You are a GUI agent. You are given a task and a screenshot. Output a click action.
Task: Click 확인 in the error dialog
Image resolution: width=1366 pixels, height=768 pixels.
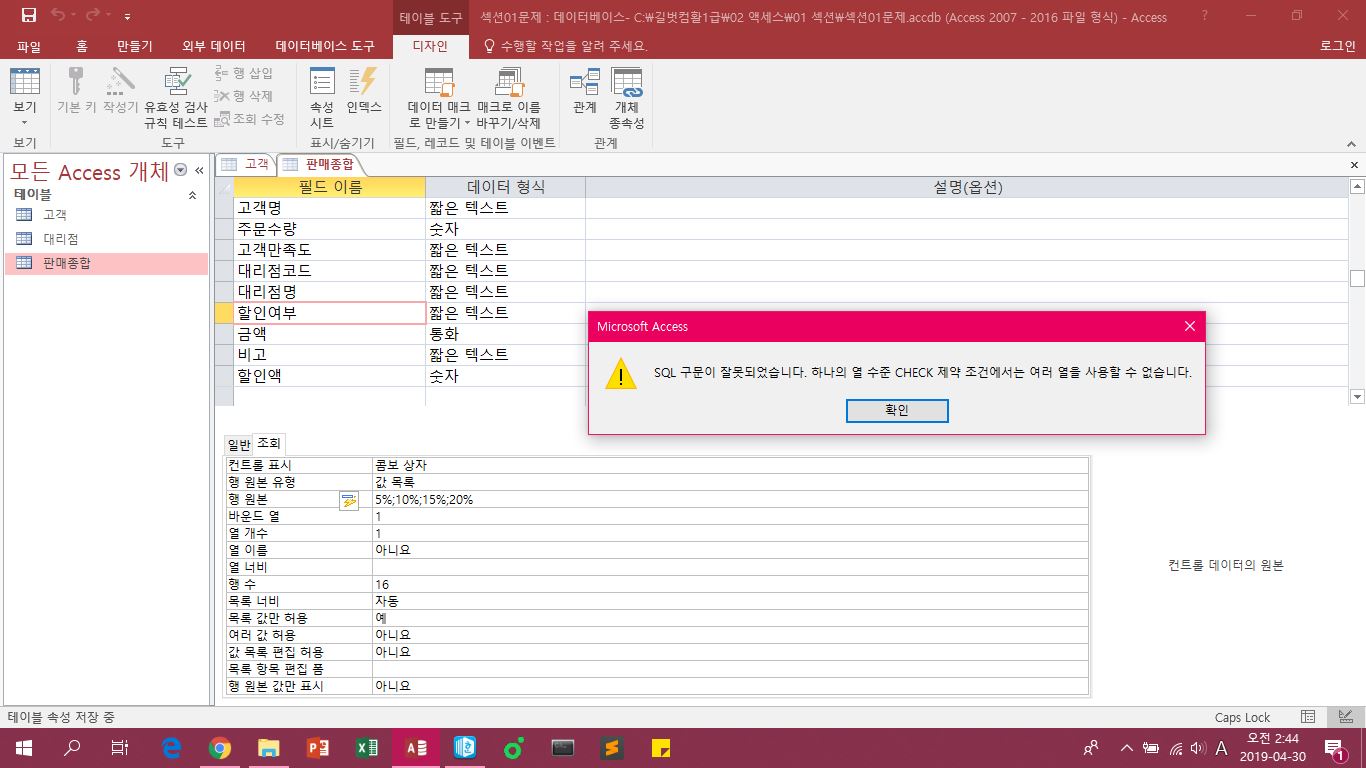[x=896, y=411]
